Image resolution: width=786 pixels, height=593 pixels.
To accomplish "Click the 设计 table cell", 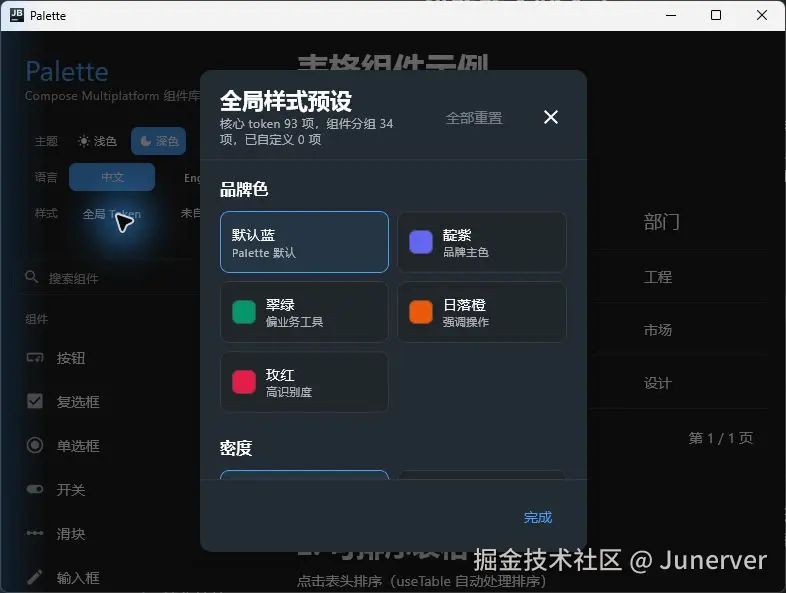I will pos(658,383).
